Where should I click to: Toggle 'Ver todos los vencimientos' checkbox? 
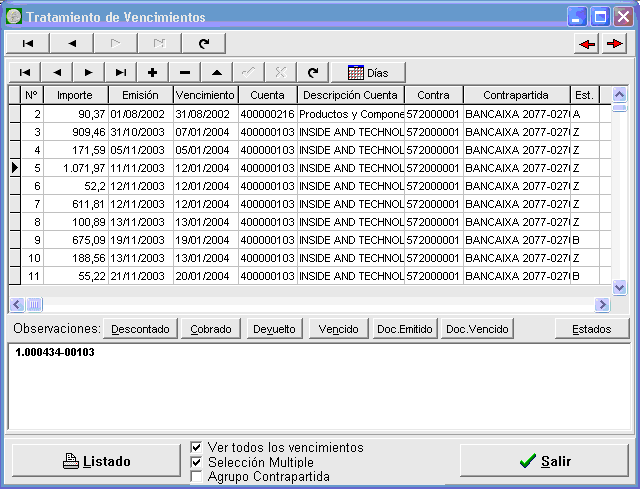[197, 448]
